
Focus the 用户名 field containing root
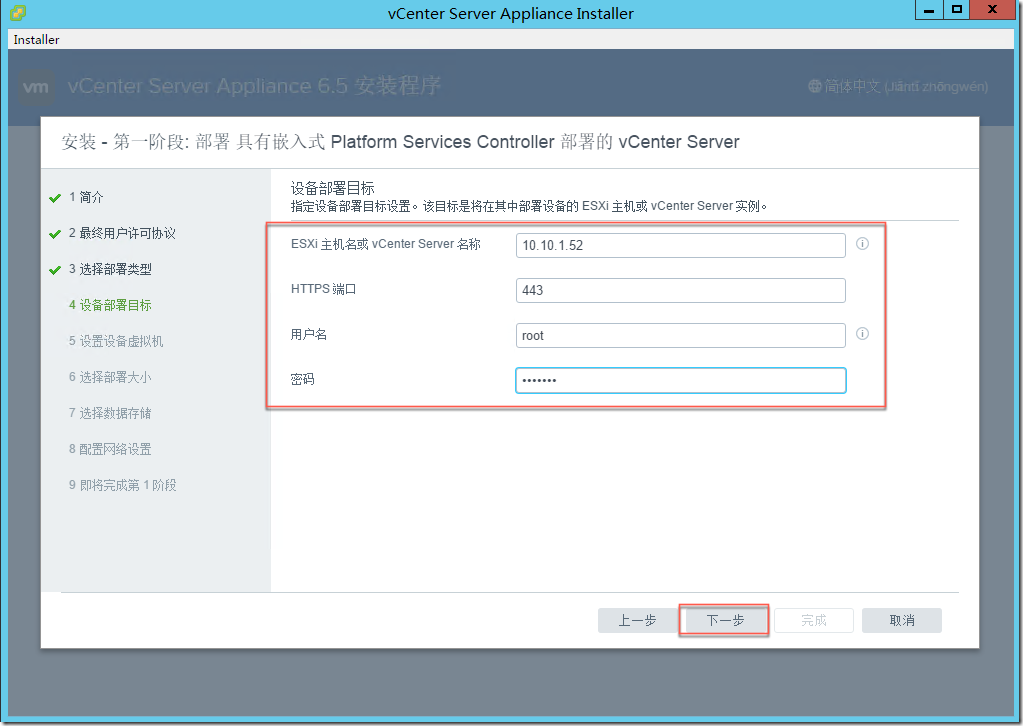[x=680, y=335]
